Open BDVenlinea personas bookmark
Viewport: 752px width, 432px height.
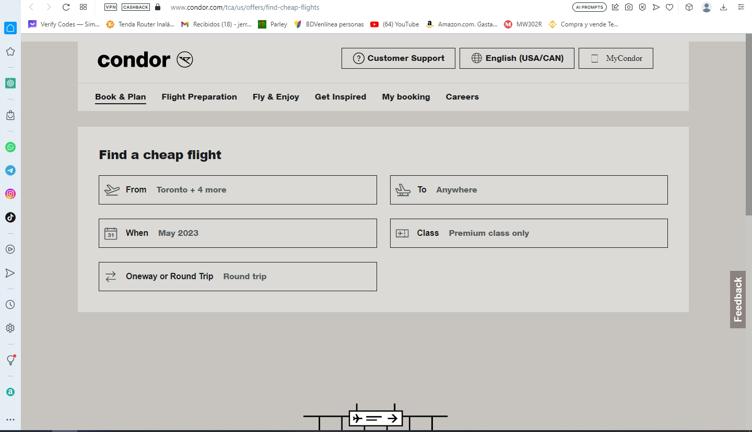329,24
